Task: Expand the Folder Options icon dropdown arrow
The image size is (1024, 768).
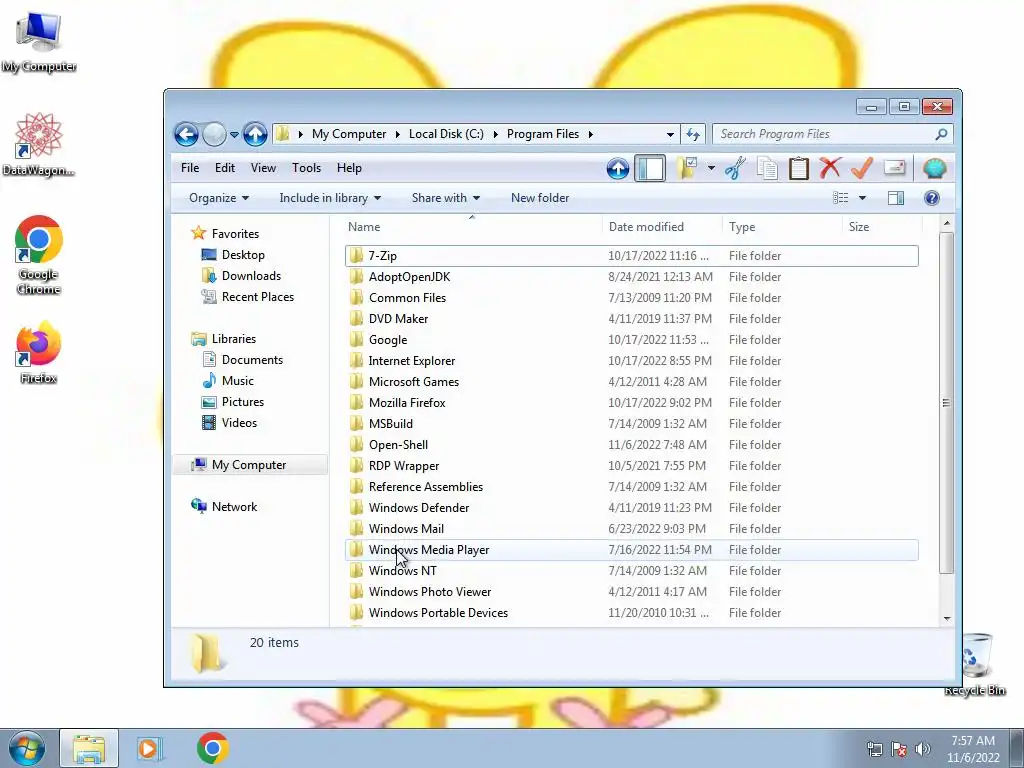Action: click(x=711, y=168)
